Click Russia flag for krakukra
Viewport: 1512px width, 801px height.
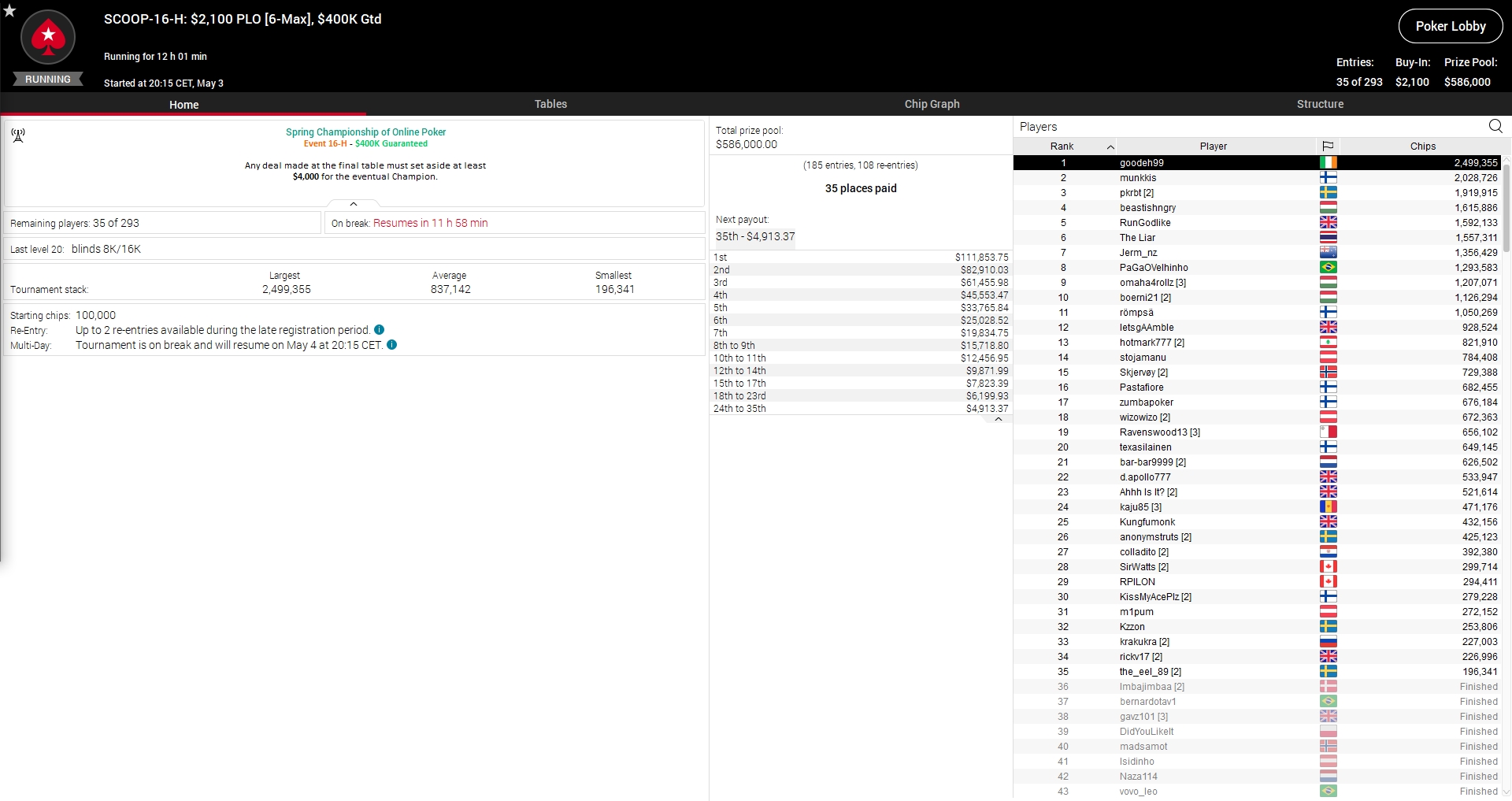tap(1329, 642)
